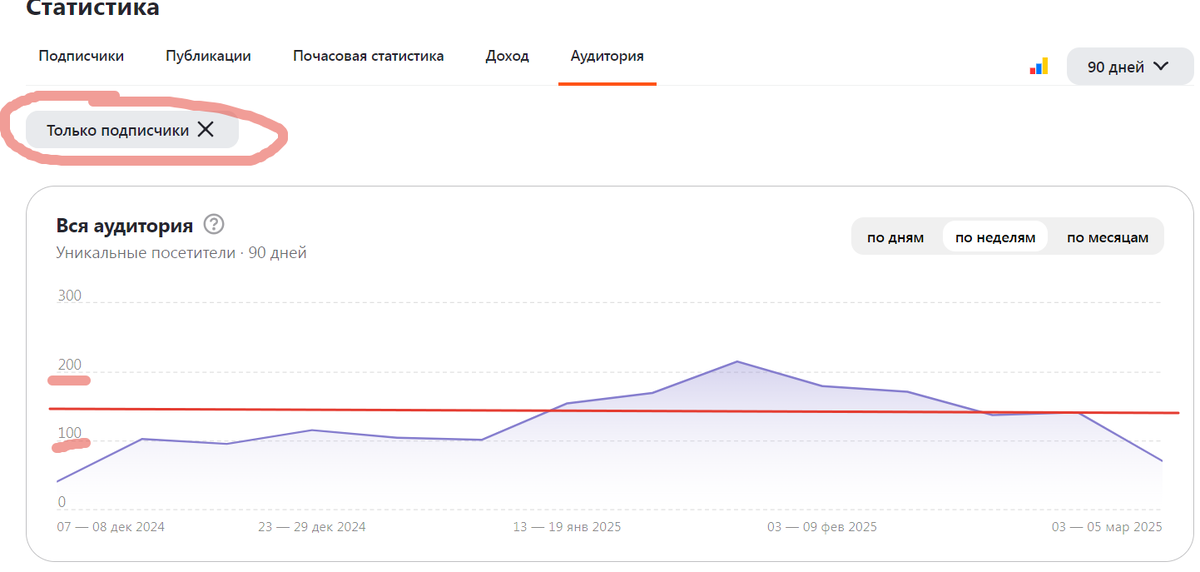1200x572 pixels.
Task: Open the Почасовая статистика tab
Action: point(368,56)
